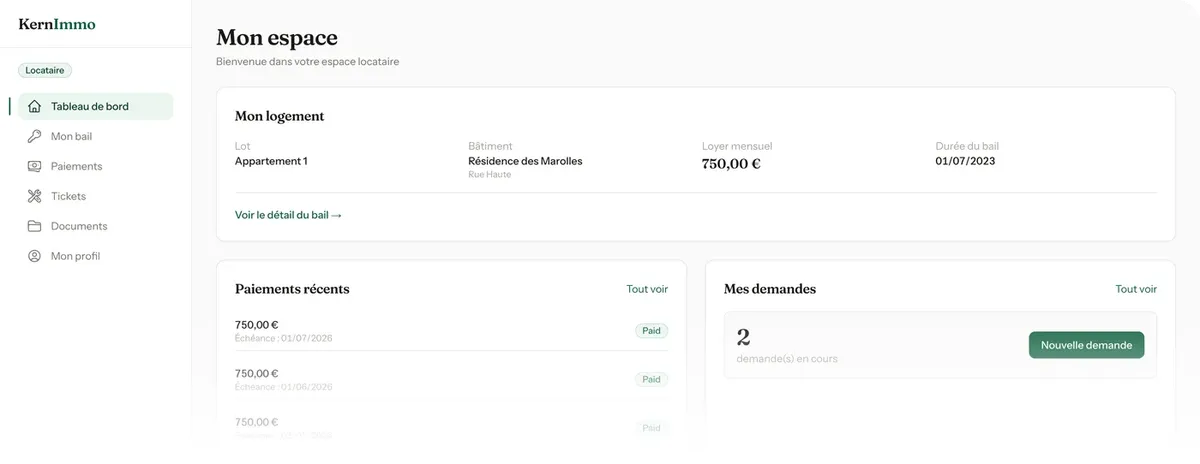Click the 750,00 € monthly rent amount

tap(731, 164)
